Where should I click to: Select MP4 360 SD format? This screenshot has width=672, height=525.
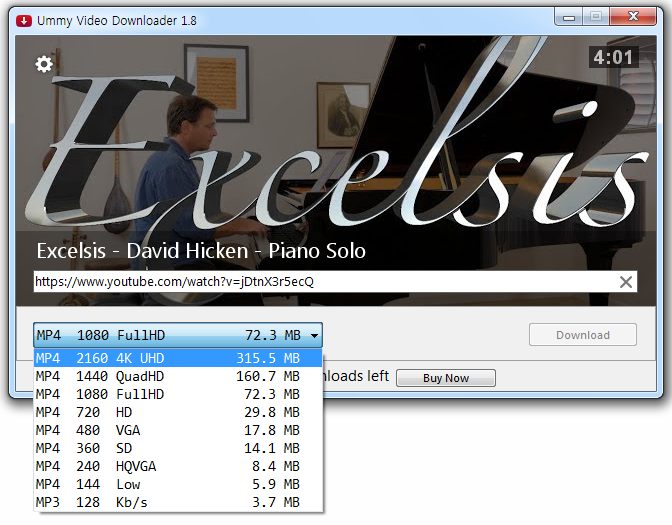click(178, 448)
